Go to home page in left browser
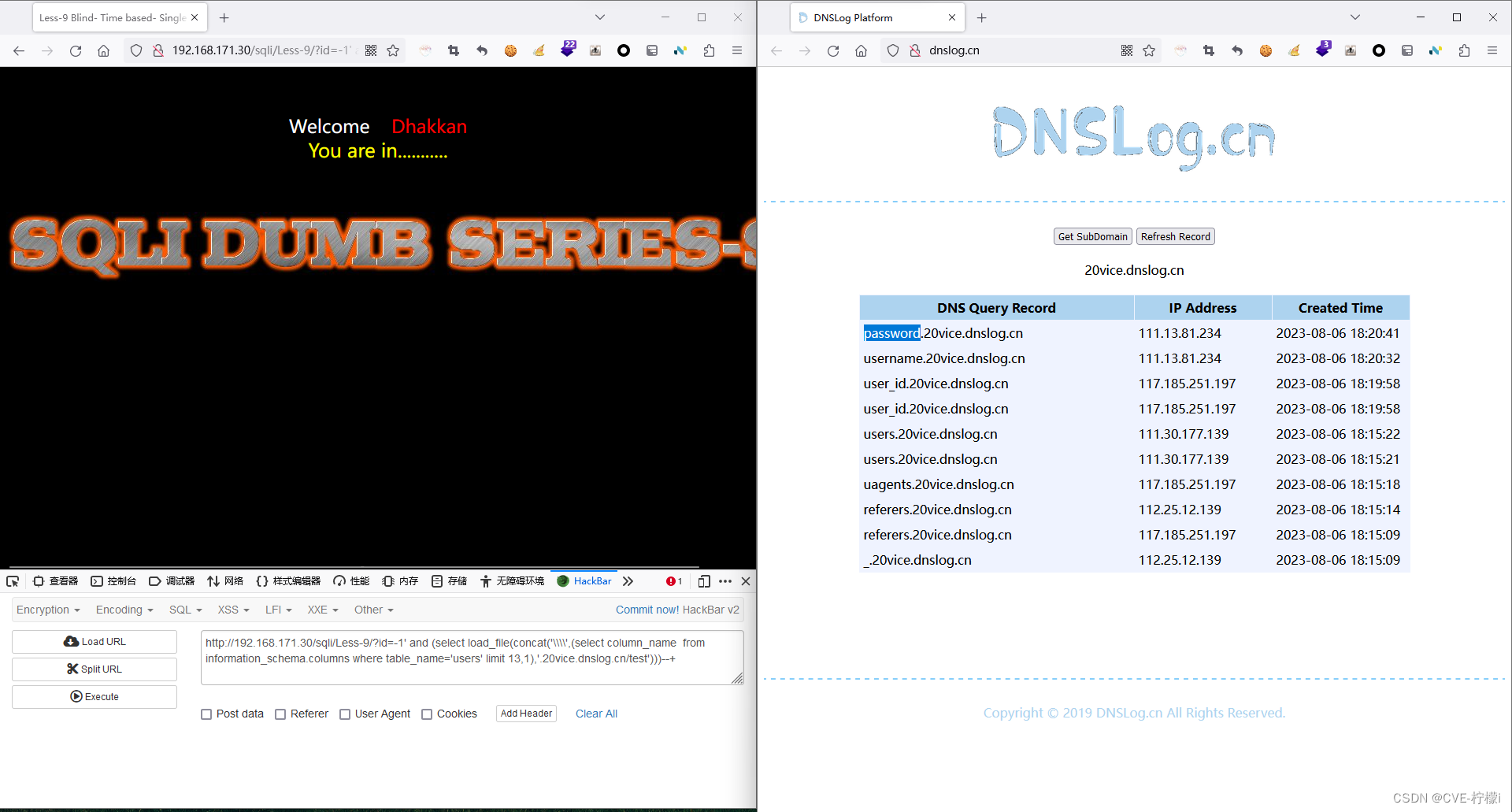The image size is (1512, 812). (103, 50)
